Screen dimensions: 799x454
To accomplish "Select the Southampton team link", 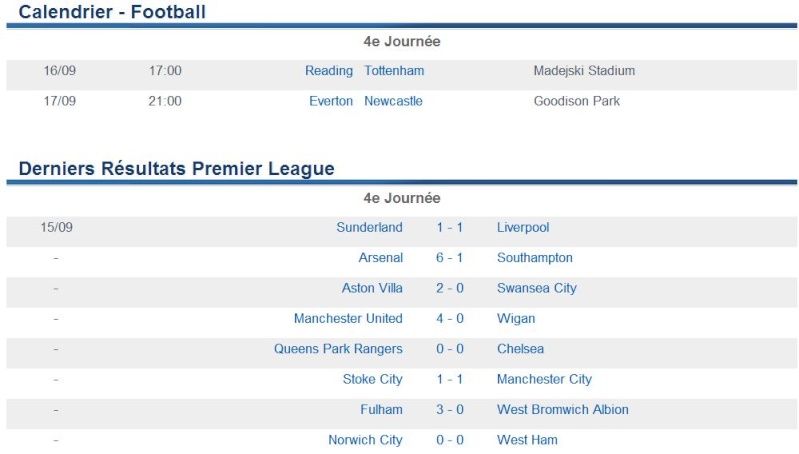I will point(535,258).
